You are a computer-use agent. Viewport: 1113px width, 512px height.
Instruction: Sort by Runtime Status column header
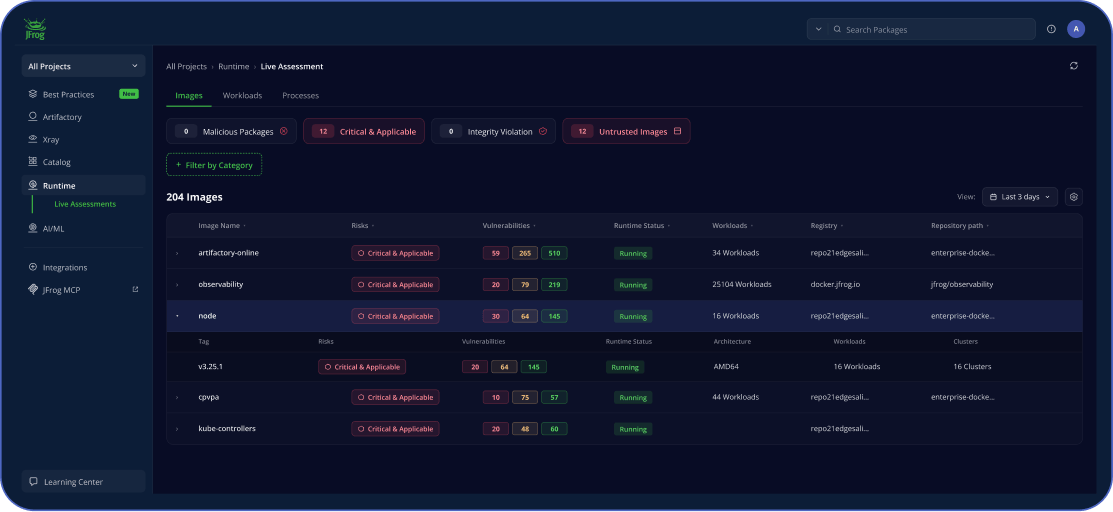coord(642,226)
